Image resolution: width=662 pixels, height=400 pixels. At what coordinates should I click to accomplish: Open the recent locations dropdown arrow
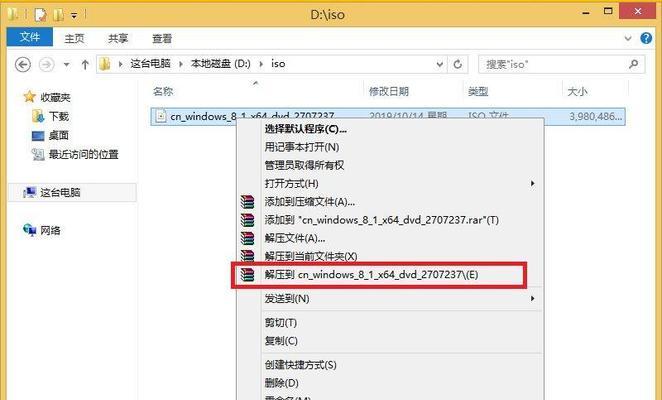(66, 65)
